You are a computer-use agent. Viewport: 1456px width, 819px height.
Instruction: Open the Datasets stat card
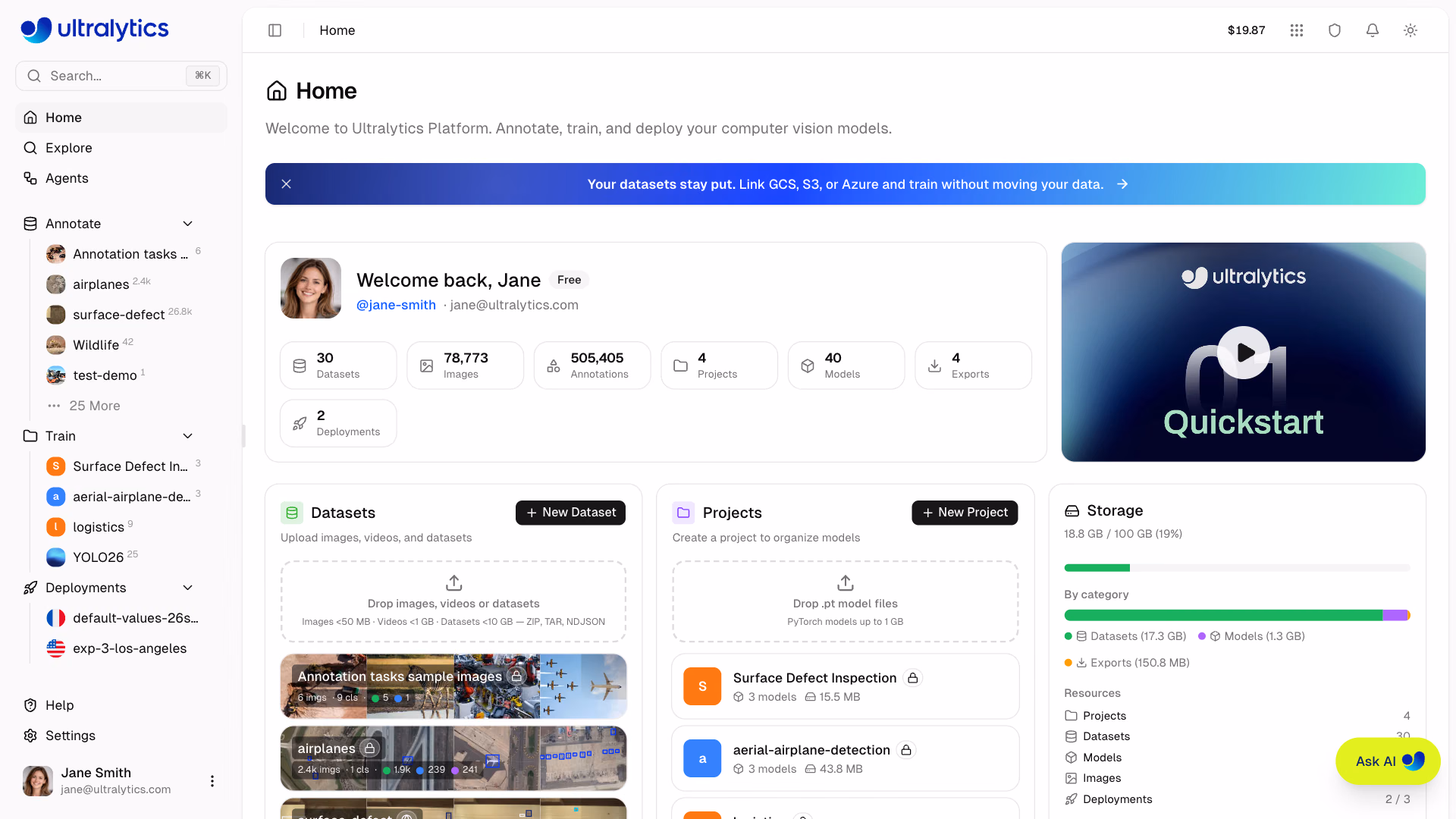[338, 366]
